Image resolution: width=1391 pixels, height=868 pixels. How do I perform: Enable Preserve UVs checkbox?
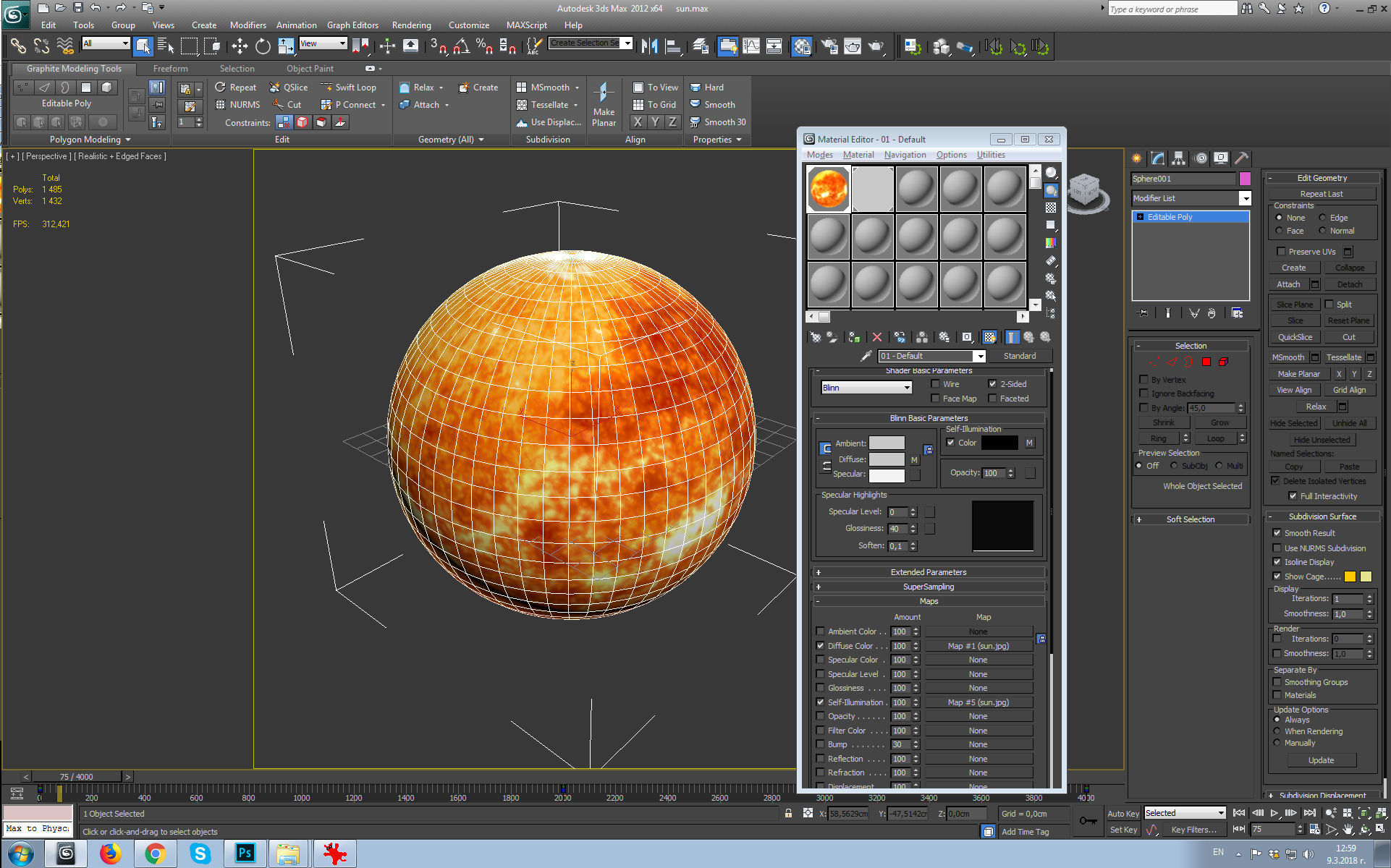point(1281,252)
